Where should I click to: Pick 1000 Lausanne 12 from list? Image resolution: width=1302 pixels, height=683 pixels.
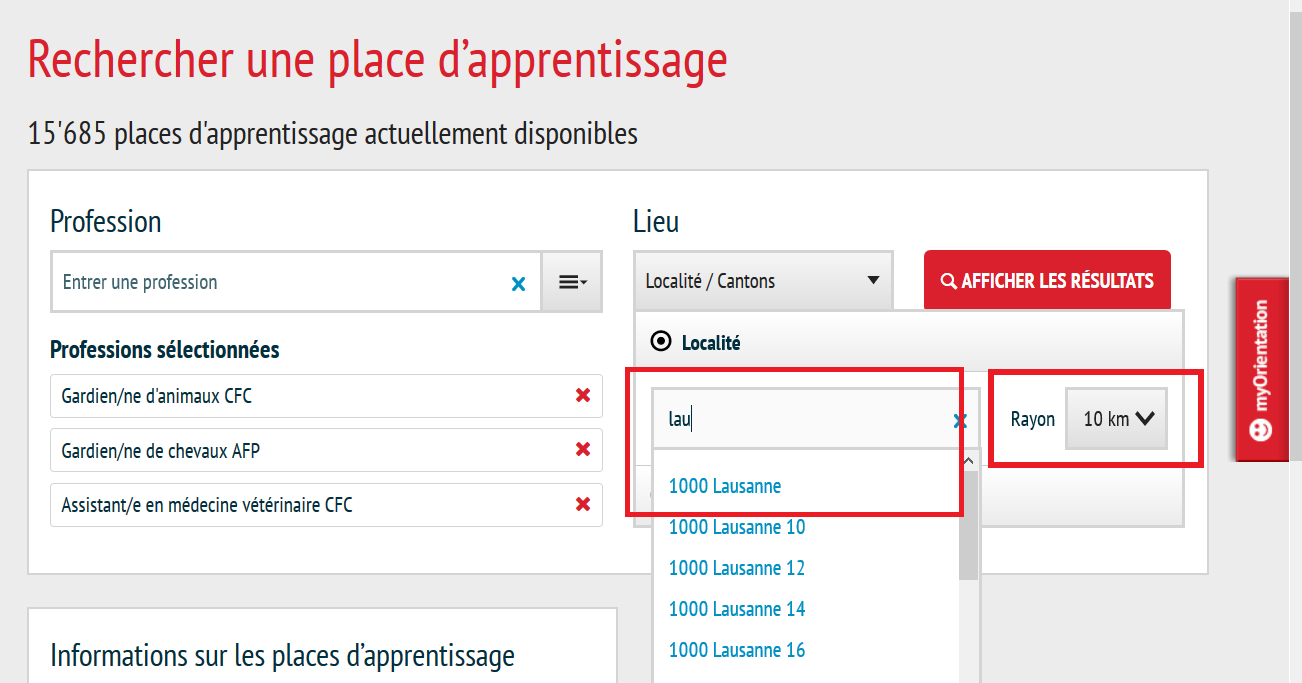point(737,568)
